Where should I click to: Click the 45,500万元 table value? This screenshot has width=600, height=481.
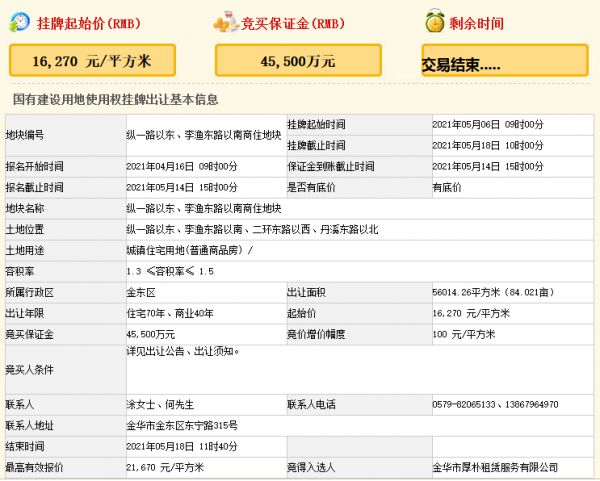click(x=151, y=335)
